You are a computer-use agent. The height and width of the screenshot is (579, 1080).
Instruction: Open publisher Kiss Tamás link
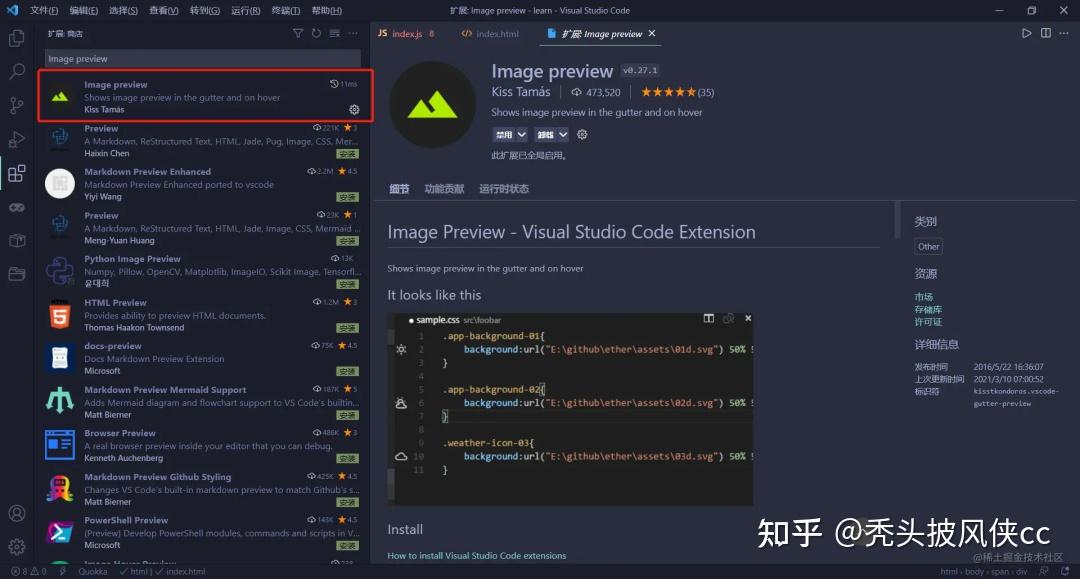pos(521,92)
